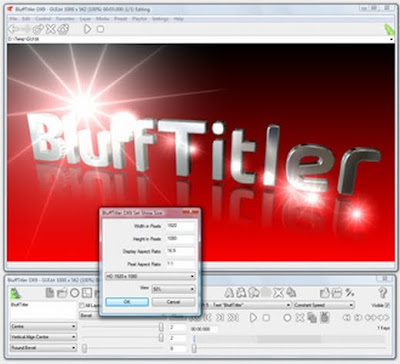Open the Round Bevel dropdown
Image resolution: width=400 pixels, height=364 pixels.
pos(43,348)
